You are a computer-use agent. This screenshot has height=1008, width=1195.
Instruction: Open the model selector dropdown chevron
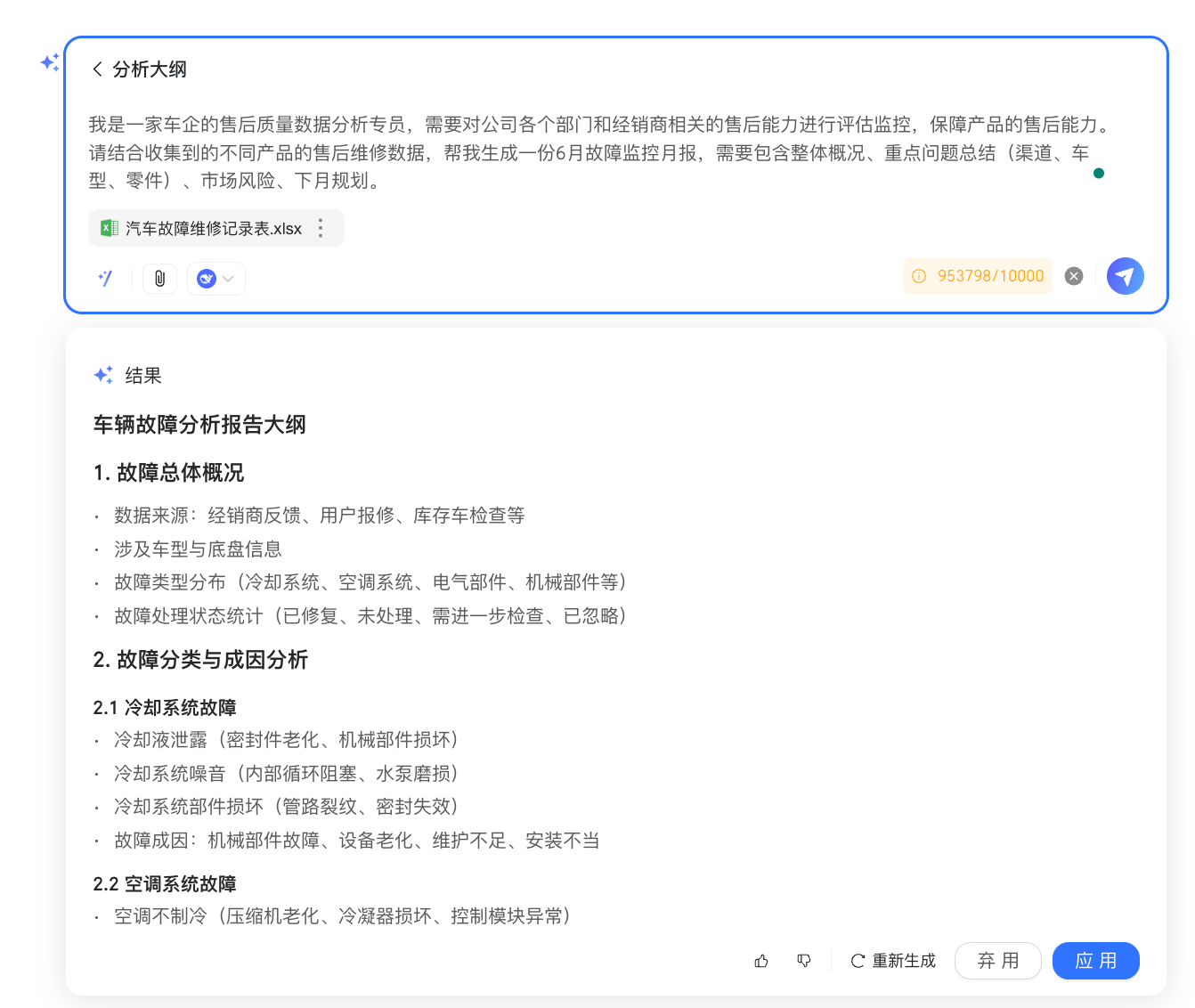point(227,278)
